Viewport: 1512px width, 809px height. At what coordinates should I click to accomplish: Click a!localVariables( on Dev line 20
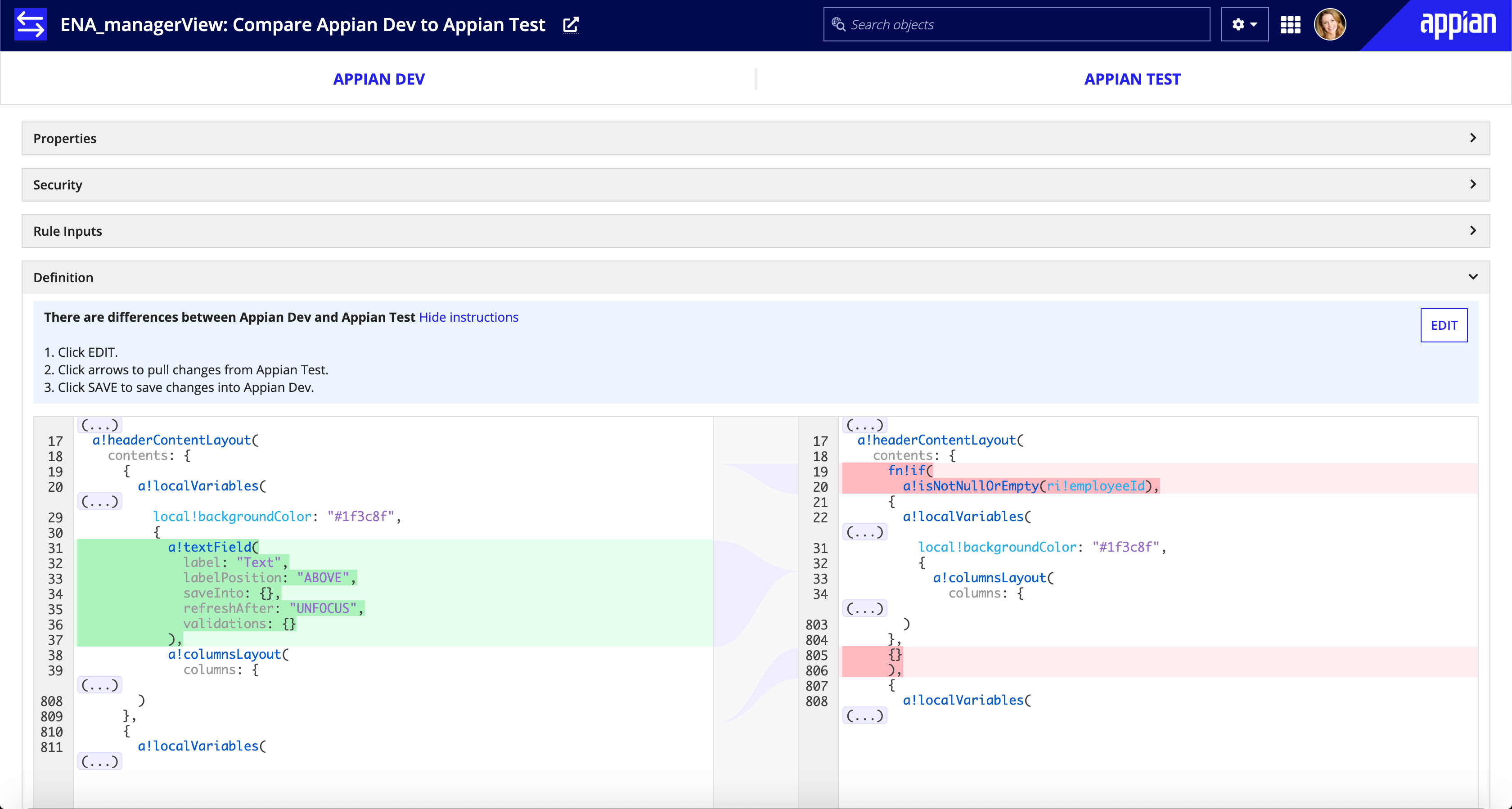(x=202, y=486)
